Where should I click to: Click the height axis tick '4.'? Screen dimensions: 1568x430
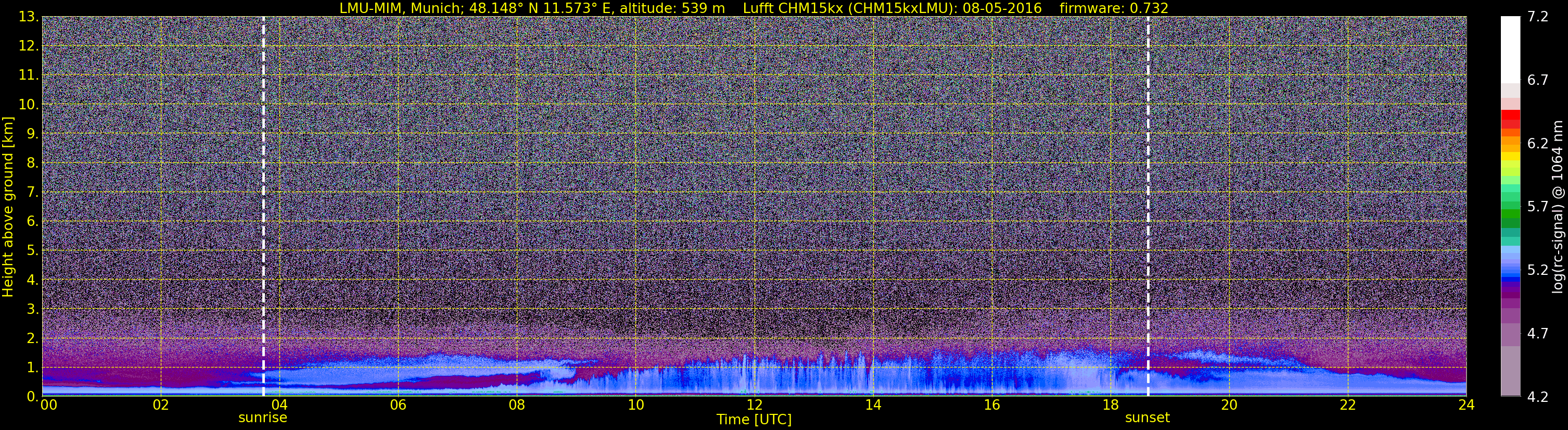[32, 280]
